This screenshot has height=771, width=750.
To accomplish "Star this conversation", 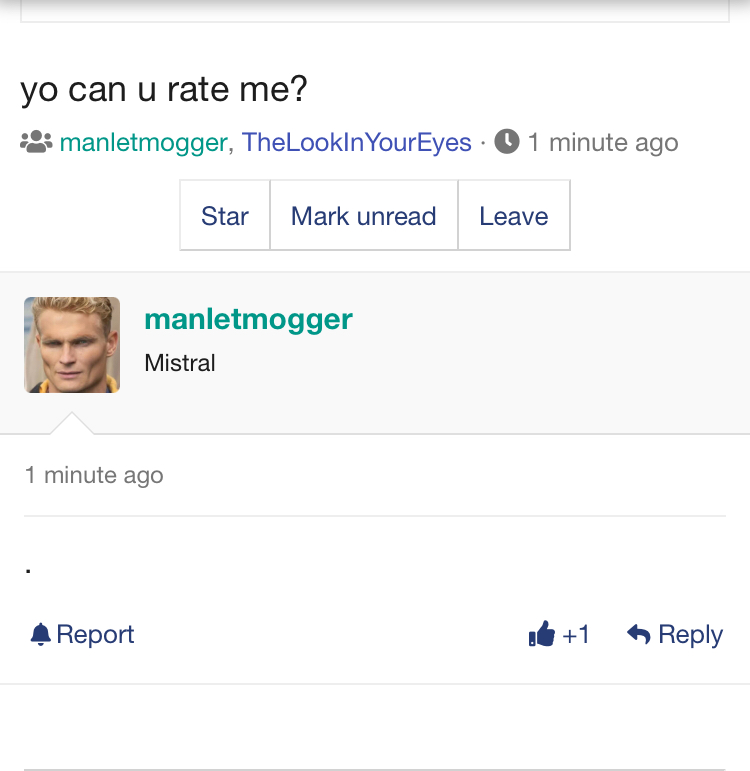I will (x=225, y=215).
